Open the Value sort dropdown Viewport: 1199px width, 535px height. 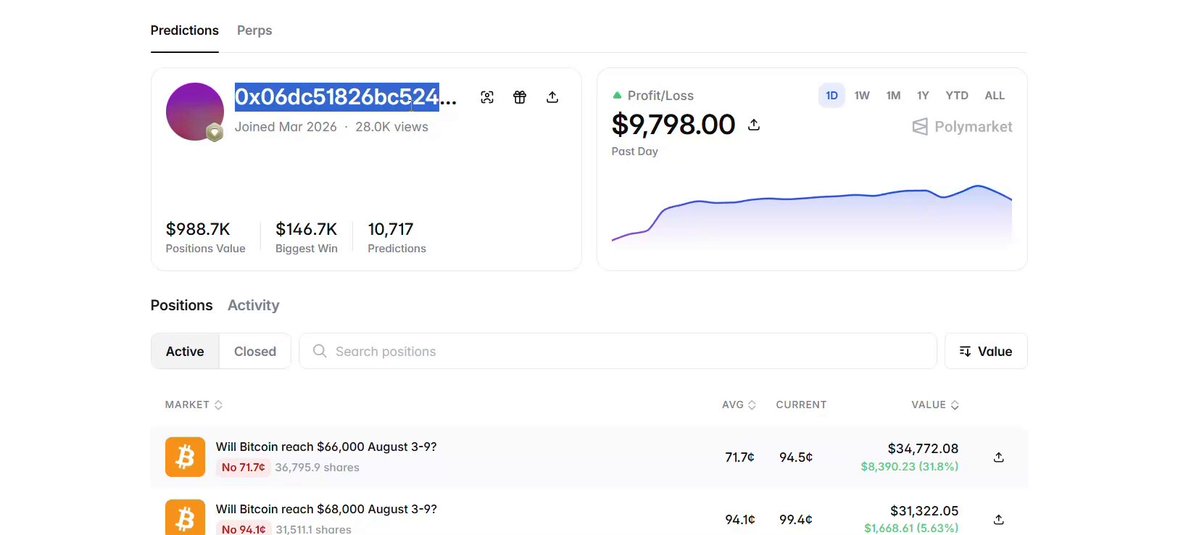[986, 352]
